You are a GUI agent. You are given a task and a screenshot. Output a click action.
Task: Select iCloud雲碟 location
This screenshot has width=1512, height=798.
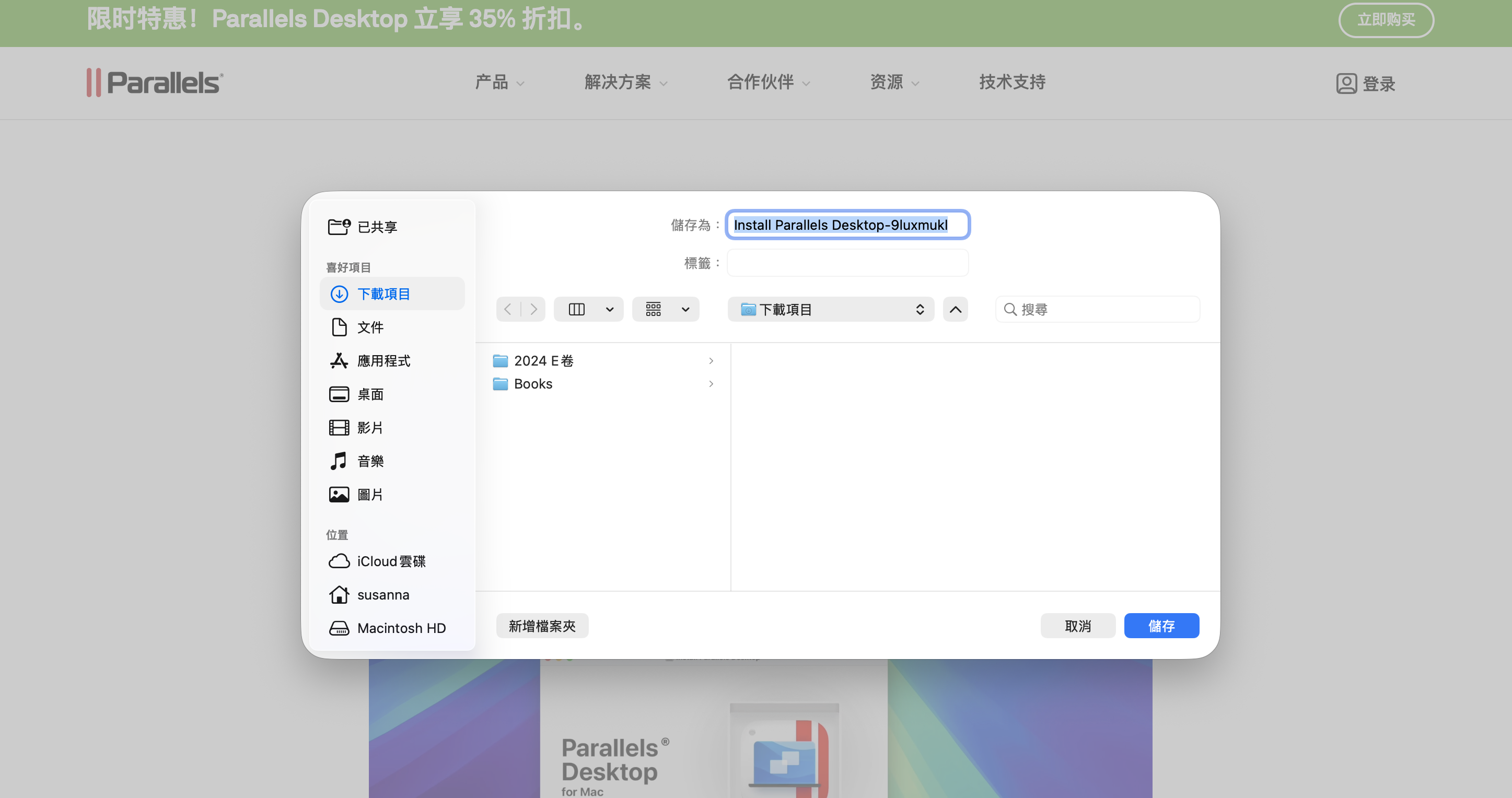tap(391, 561)
